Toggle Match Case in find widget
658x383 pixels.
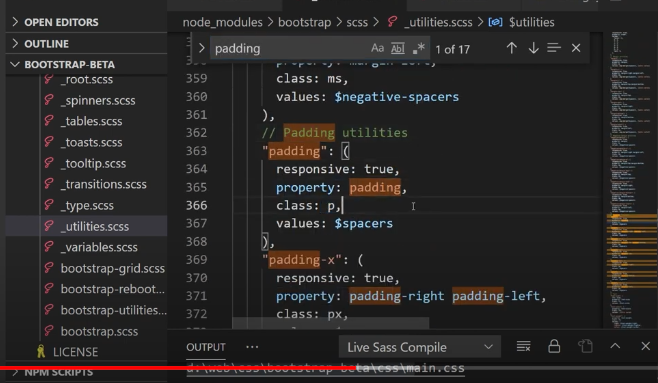(377, 48)
